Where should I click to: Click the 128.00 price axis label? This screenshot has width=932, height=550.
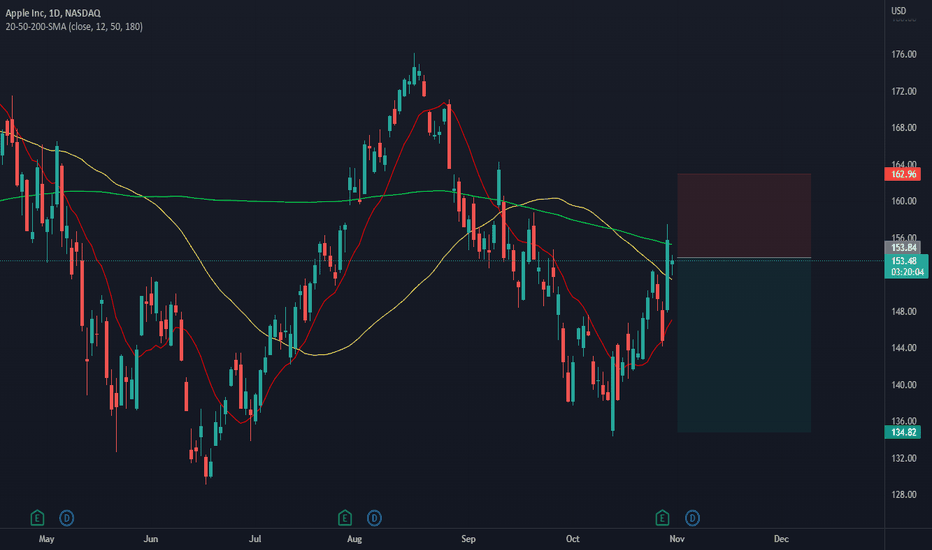(903, 495)
